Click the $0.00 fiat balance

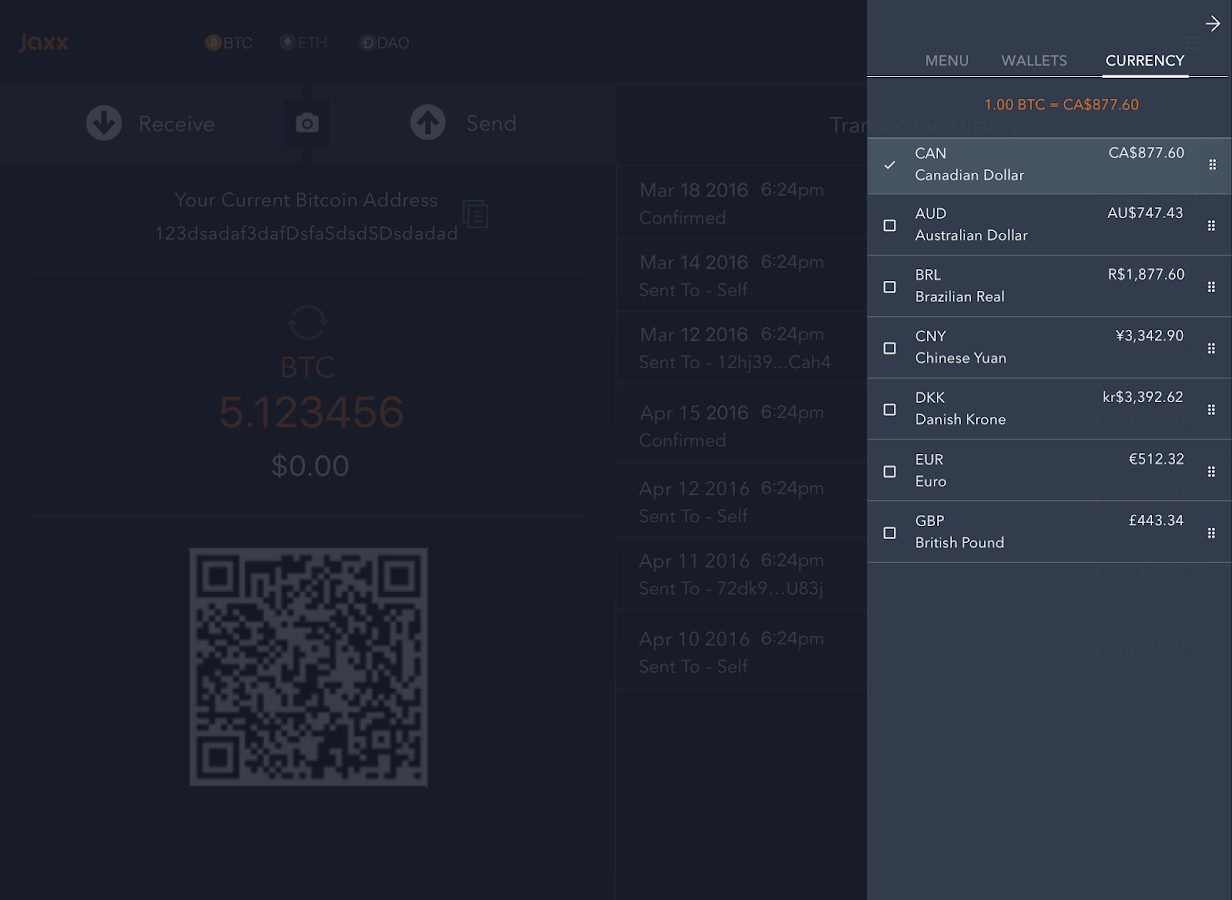click(310, 466)
